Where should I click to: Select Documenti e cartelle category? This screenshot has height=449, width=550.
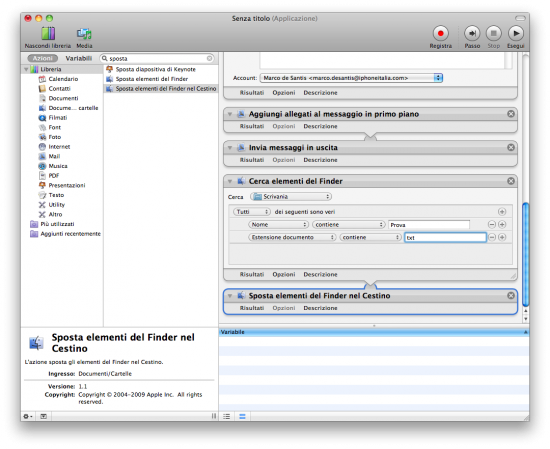point(68,108)
